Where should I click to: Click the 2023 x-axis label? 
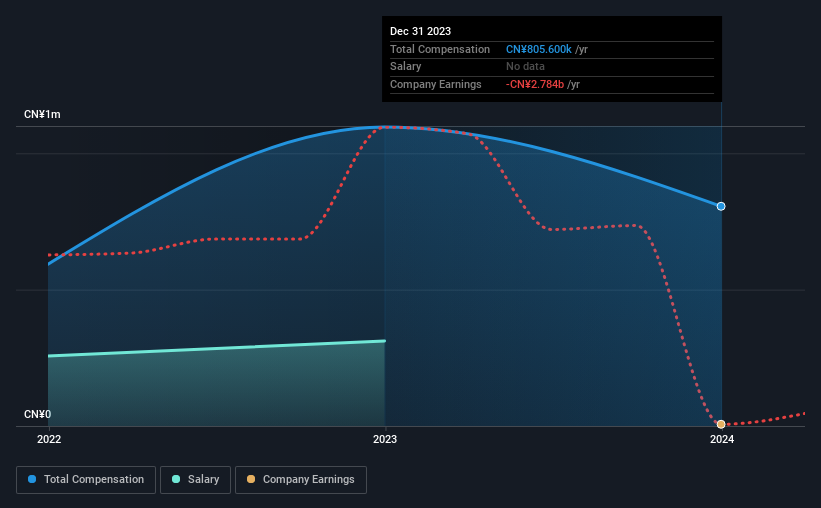coord(385,439)
